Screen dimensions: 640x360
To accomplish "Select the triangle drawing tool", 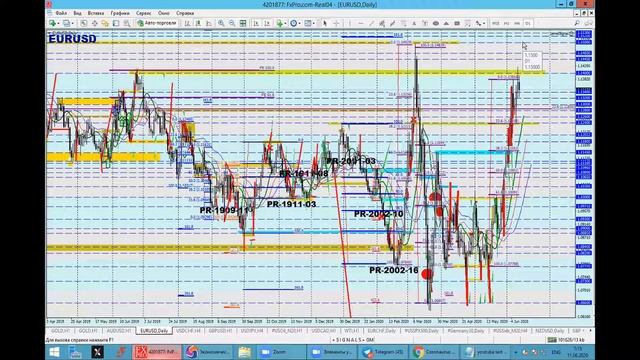I will 446,23.
